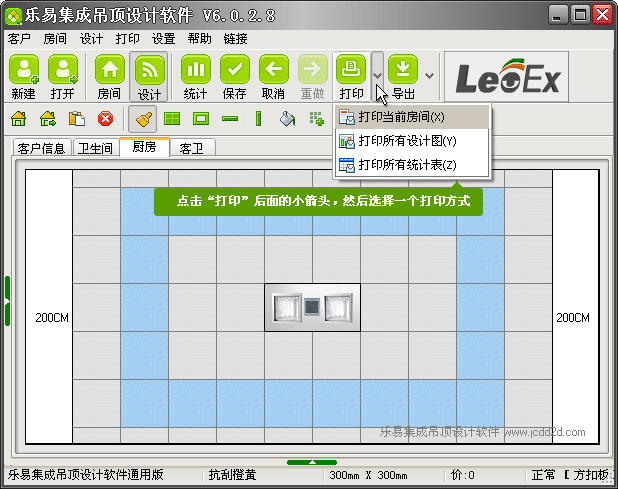618x489 pixels.
Task: Select the brush tool in second toolbar
Action: click(143, 119)
